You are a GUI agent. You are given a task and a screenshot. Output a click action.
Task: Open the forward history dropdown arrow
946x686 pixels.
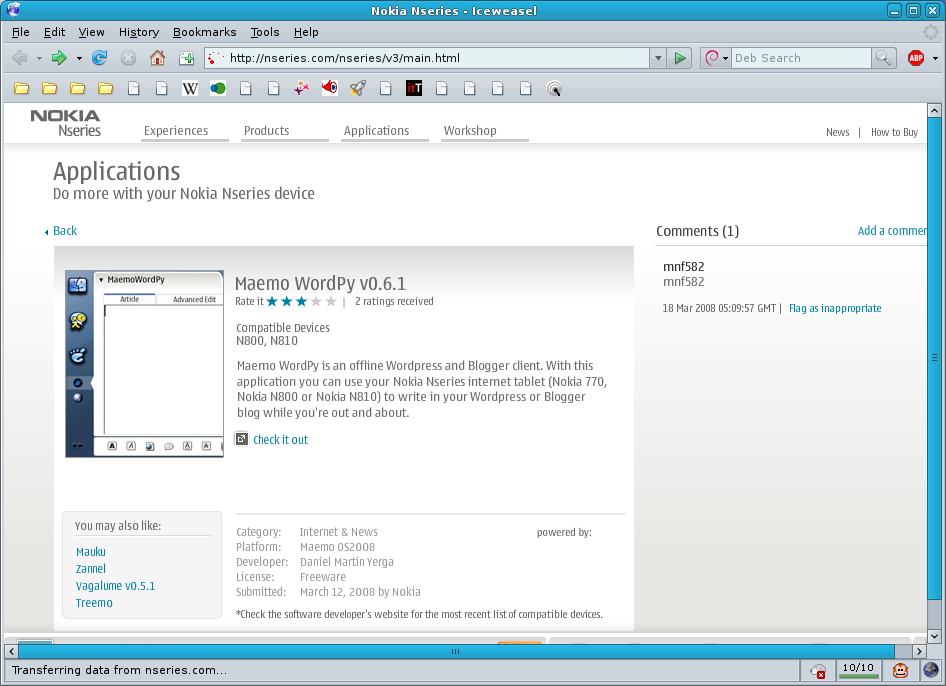coord(79,58)
